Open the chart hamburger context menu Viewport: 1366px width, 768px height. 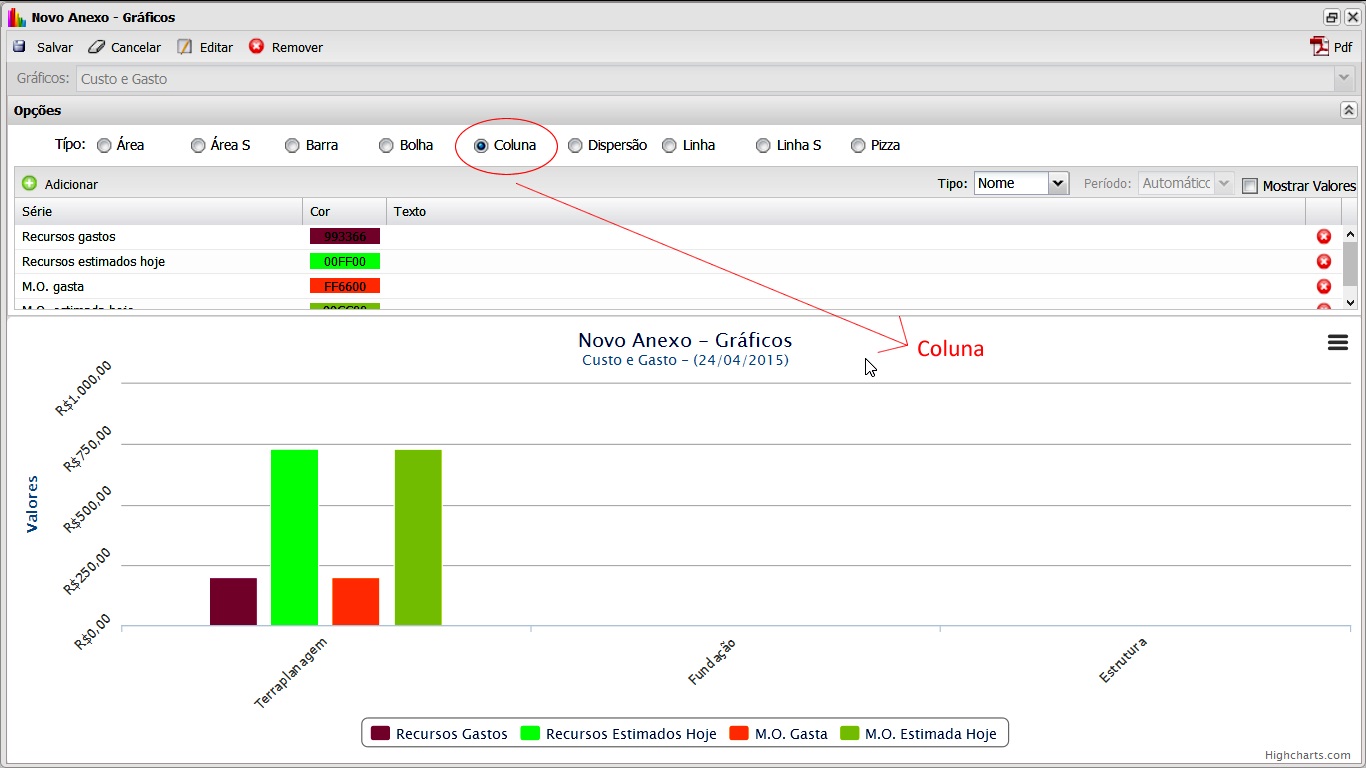[x=1337, y=343]
